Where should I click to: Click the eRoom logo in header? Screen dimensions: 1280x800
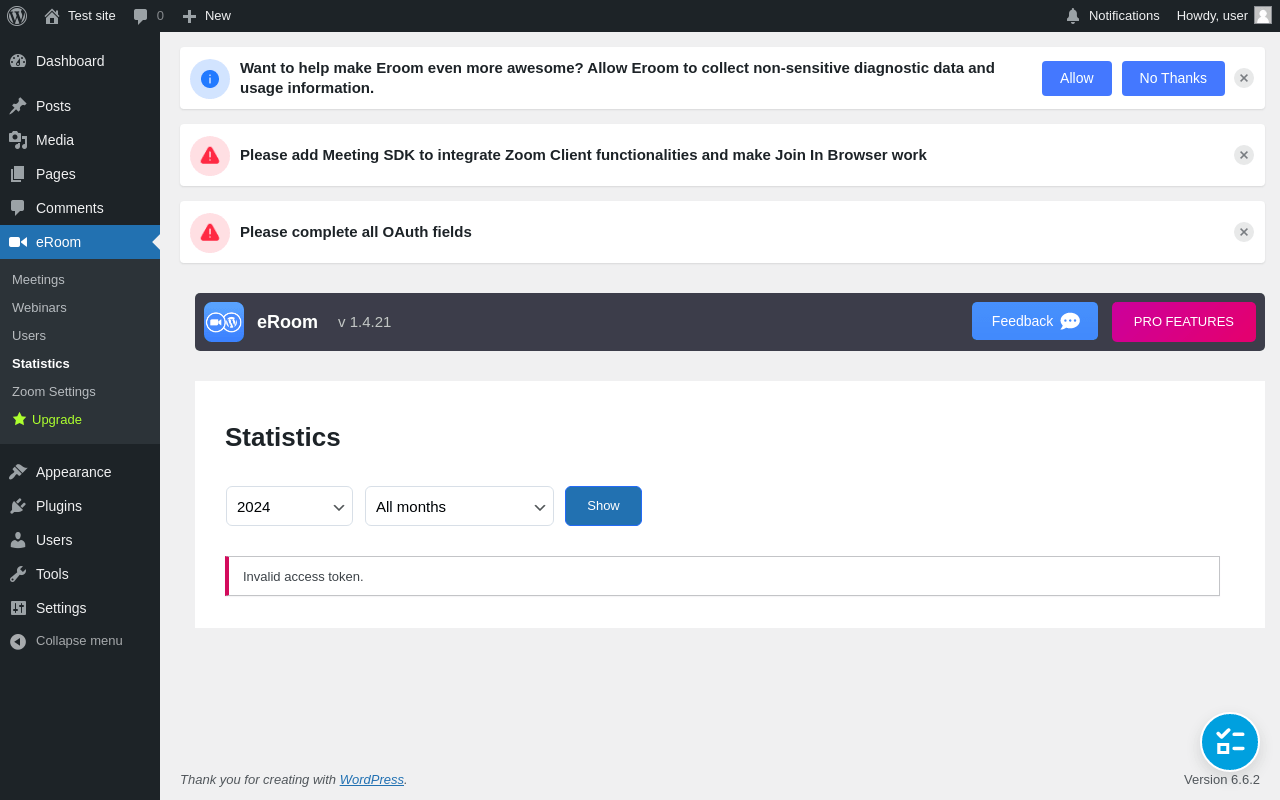[224, 322]
